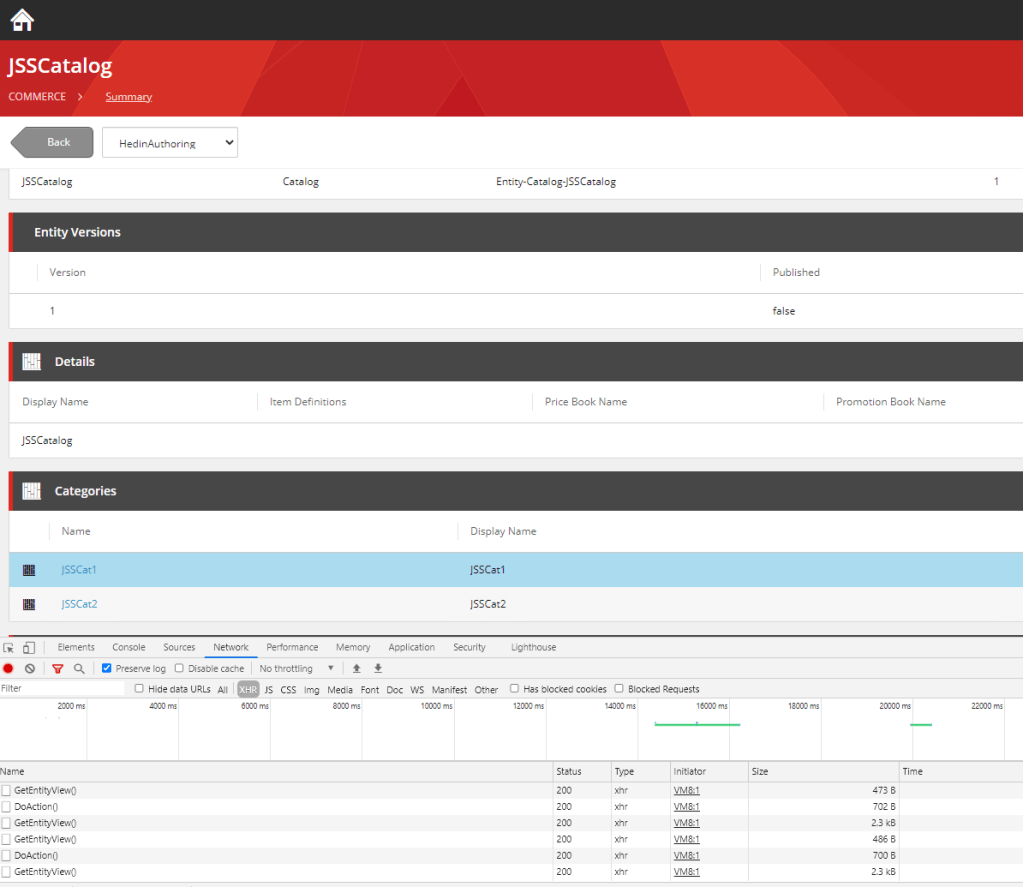This screenshot has height=887, width=1023.
Task: Open the JSSCat1 category link
Action: click(79, 570)
